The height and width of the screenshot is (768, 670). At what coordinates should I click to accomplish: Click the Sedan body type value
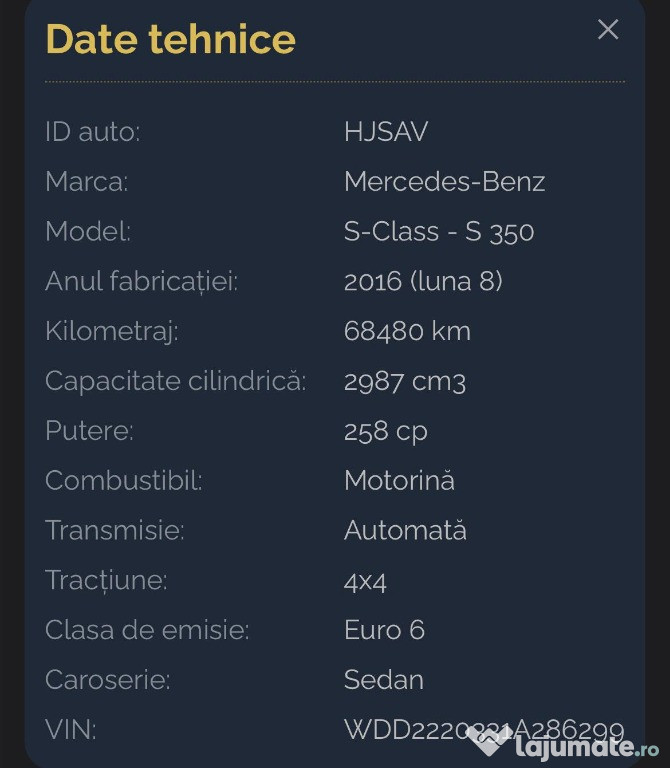click(383, 680)
